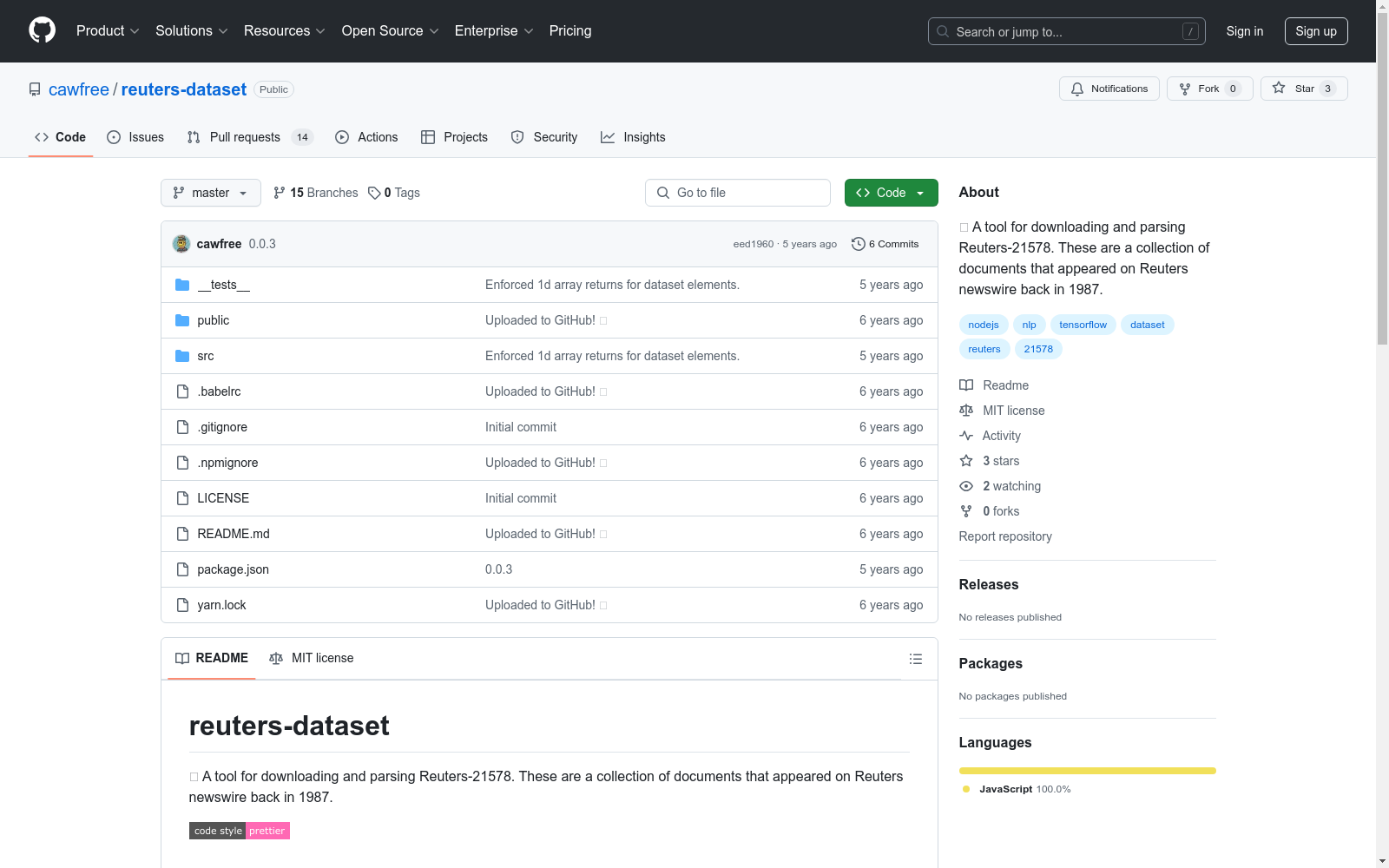The image size is (1389, 868).
Task: Open the .gitignore file
Action: point(222,427)
